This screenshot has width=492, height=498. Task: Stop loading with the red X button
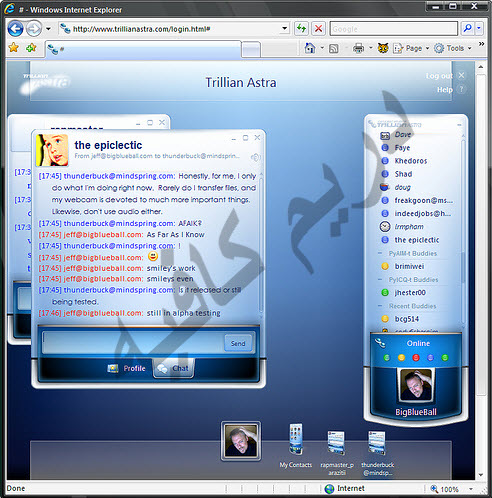[x=318, y=29]
